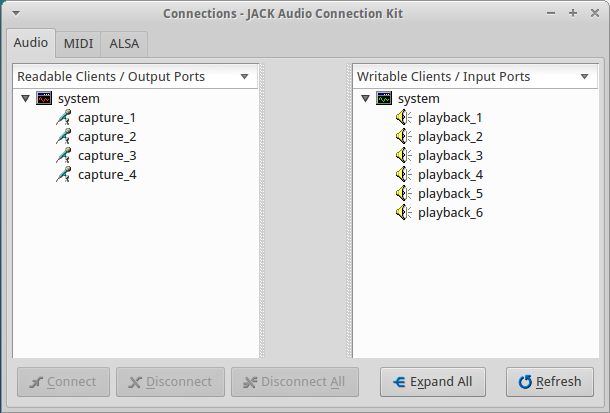
Task: Click the capture_3 microphone icon
Action: 64,156
